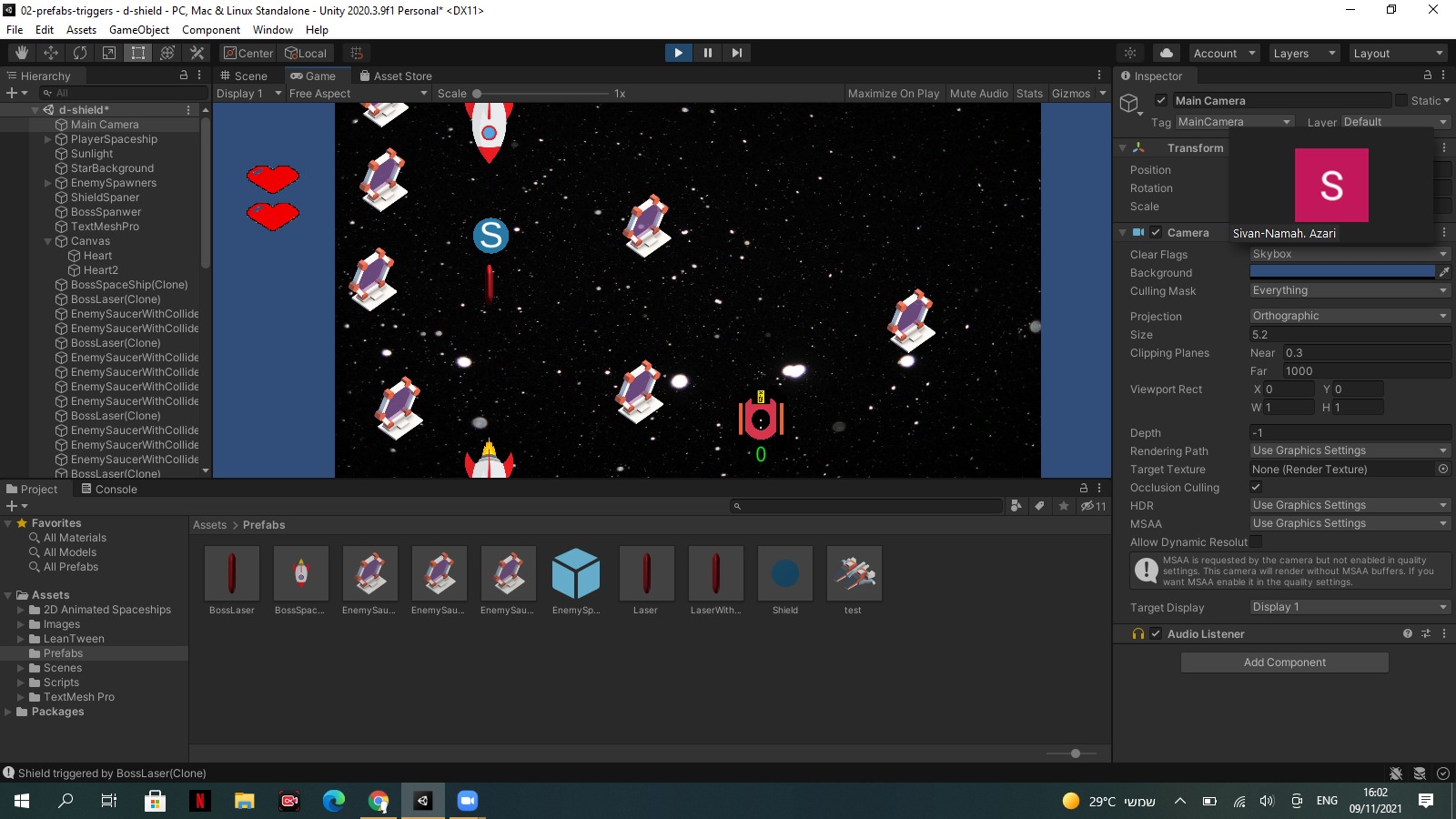1456x819 pixels.
Task: Open the GameObject menu
Action: [138, 29]
